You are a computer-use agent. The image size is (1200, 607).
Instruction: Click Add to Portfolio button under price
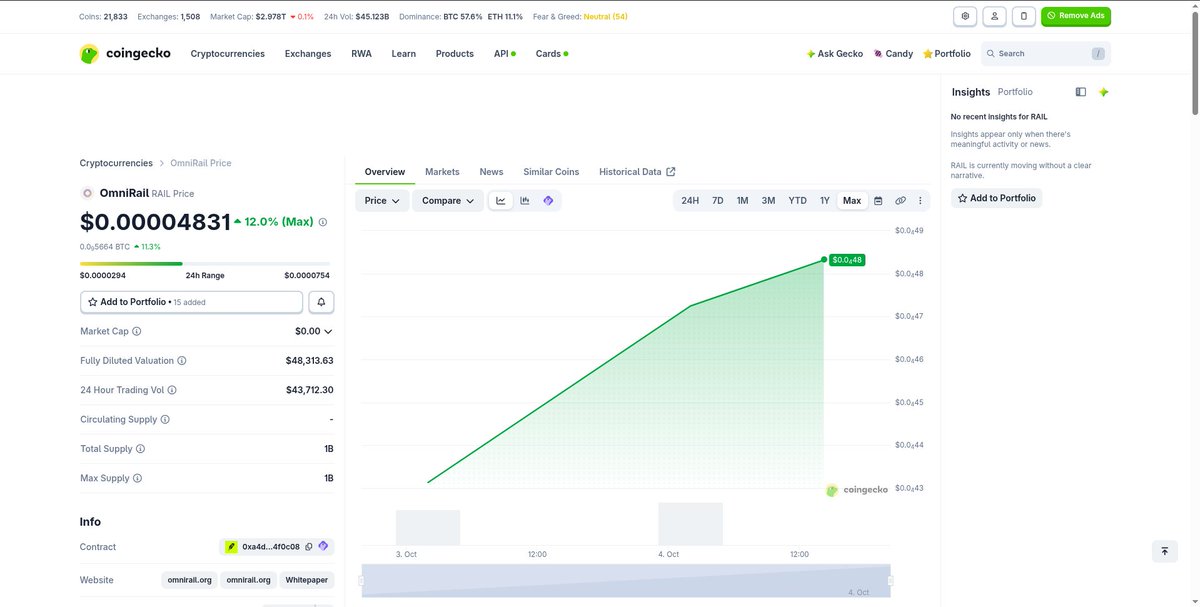click(191, 302)
